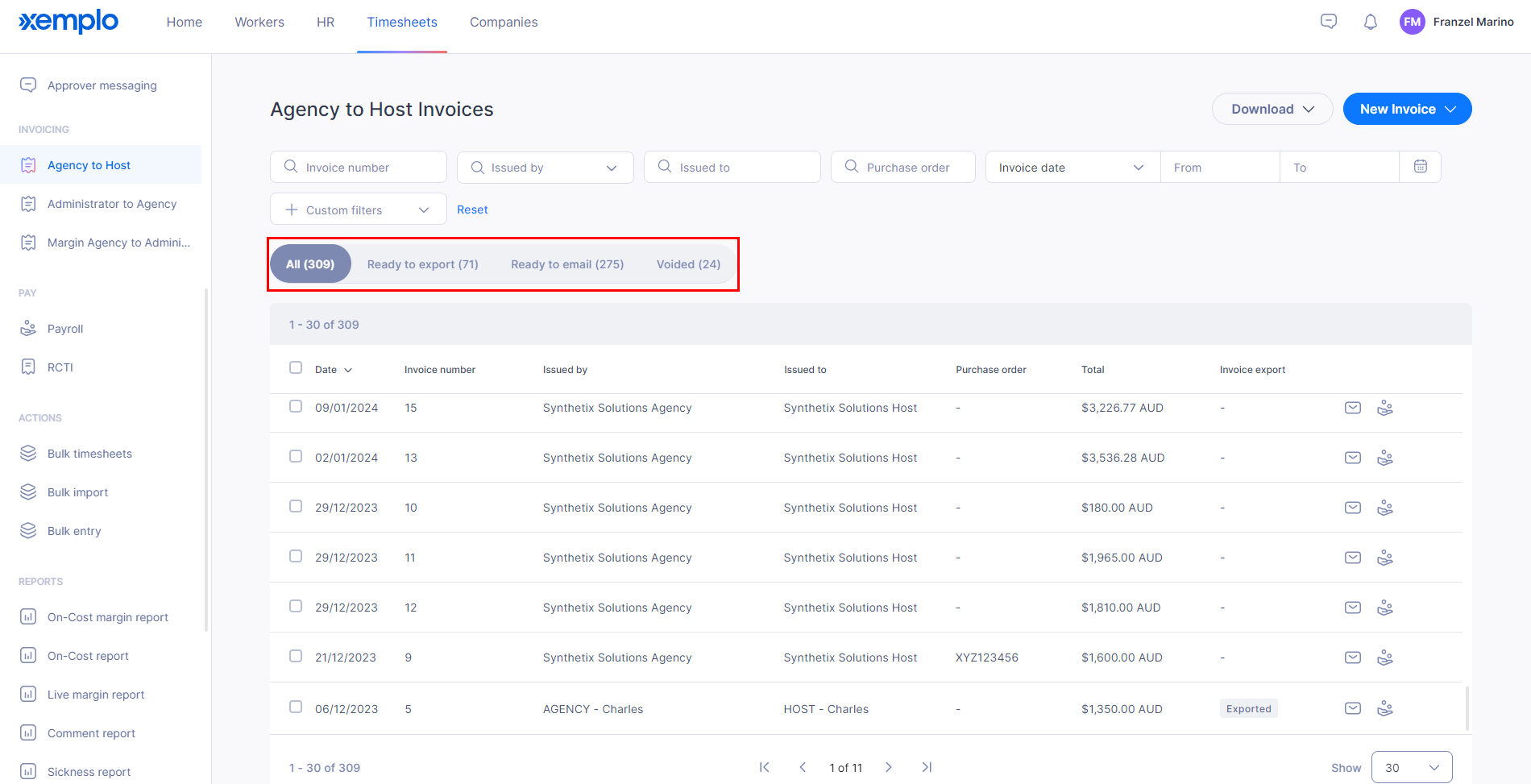The height and width of the screenshot is (784, 1531).
Task: Email invoice 12 via envelope icon
Action: click(1353, 608)
